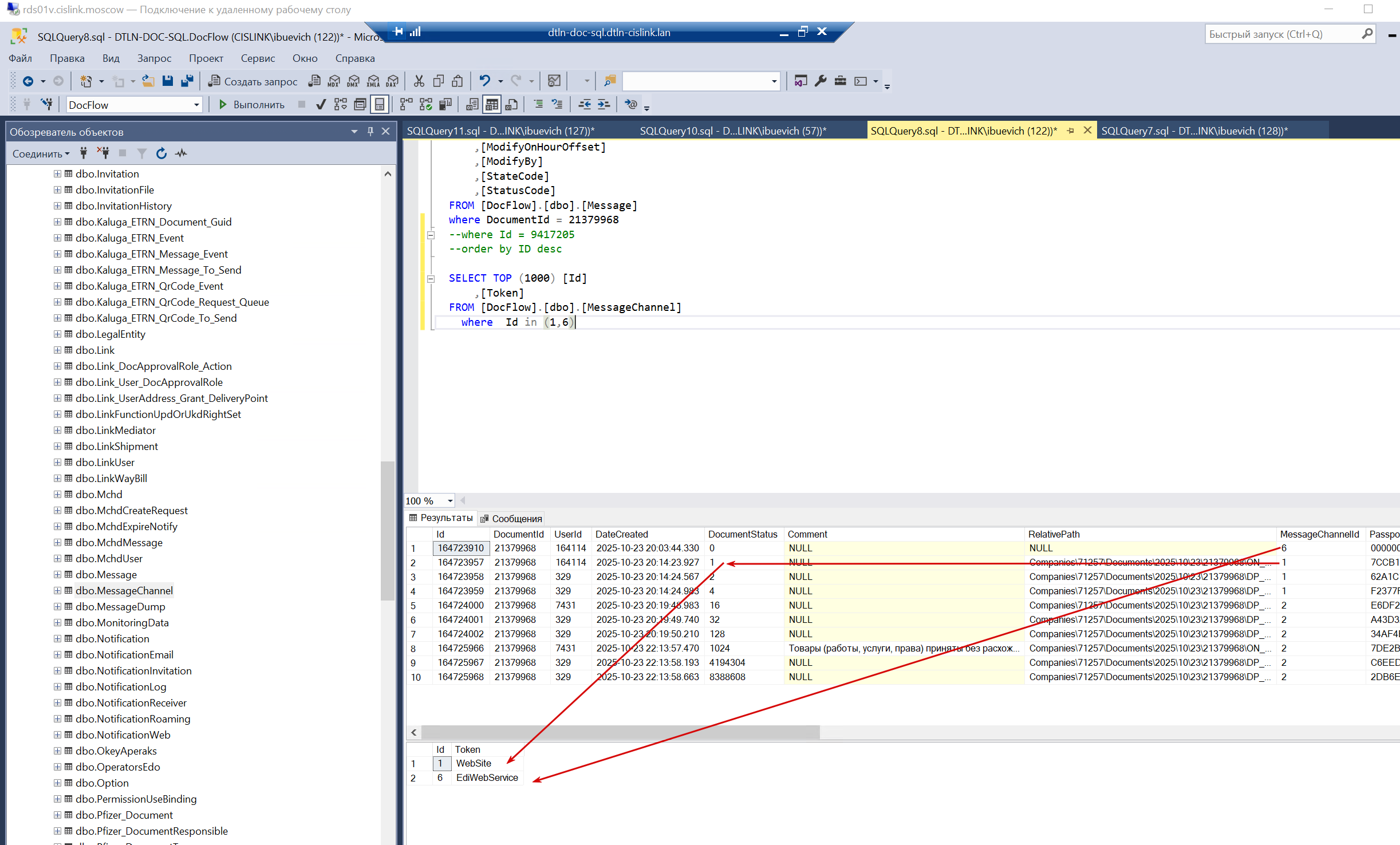Switch to the SQLQuery10.sql tab
The width and height of the screenshot is (1400, 845).
(x=732, y=131)
